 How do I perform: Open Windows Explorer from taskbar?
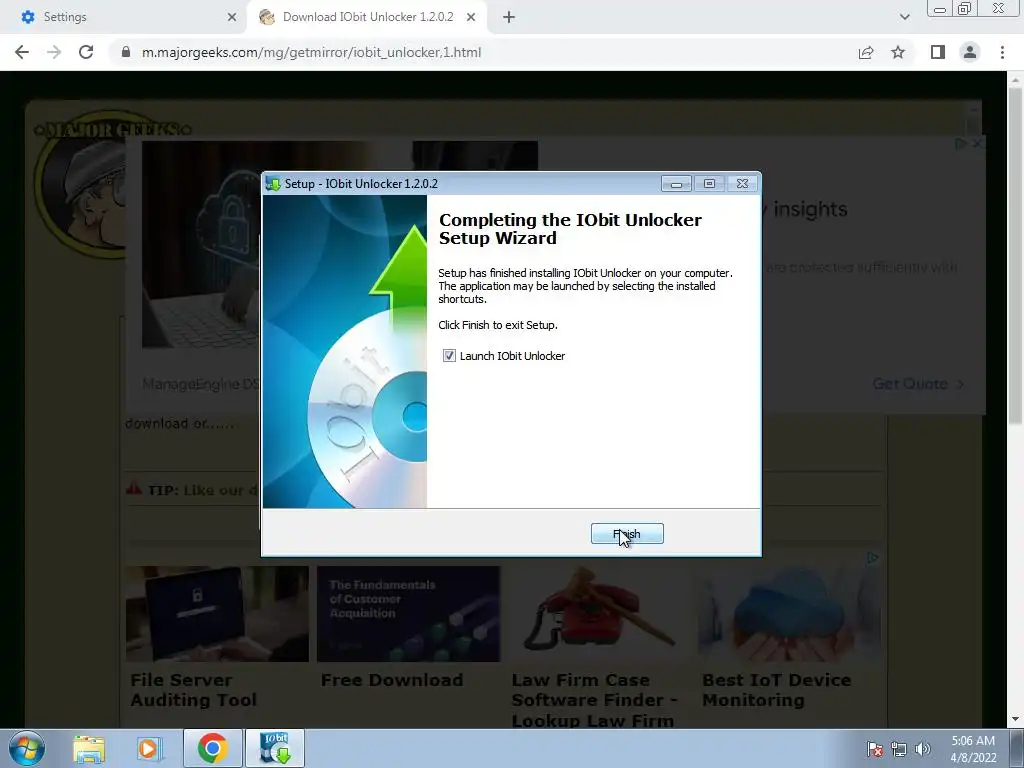point(89,748)
